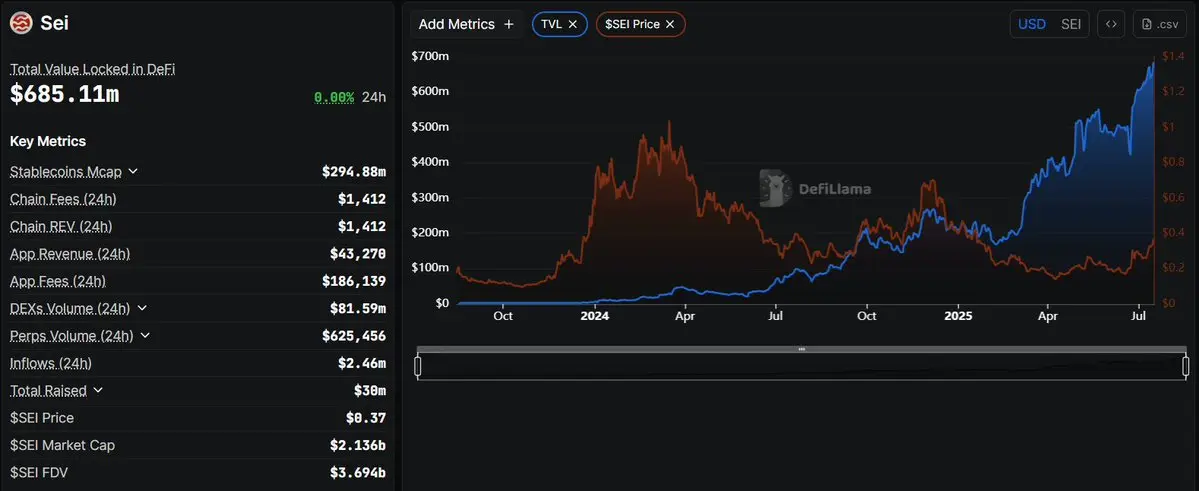Click Total Value Locked in DeFi label
This screenshot has width=1199, height=491.
click(x=93, y=69)
